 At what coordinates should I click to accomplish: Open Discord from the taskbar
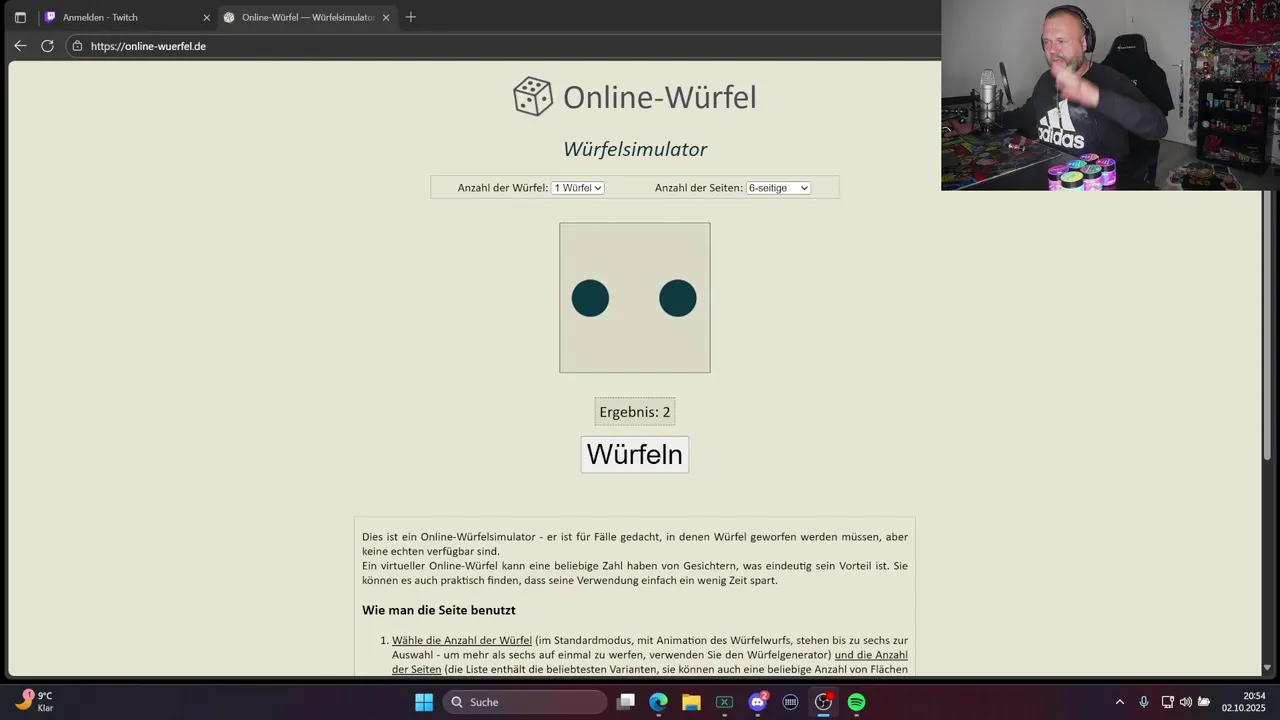coord(758,702)
